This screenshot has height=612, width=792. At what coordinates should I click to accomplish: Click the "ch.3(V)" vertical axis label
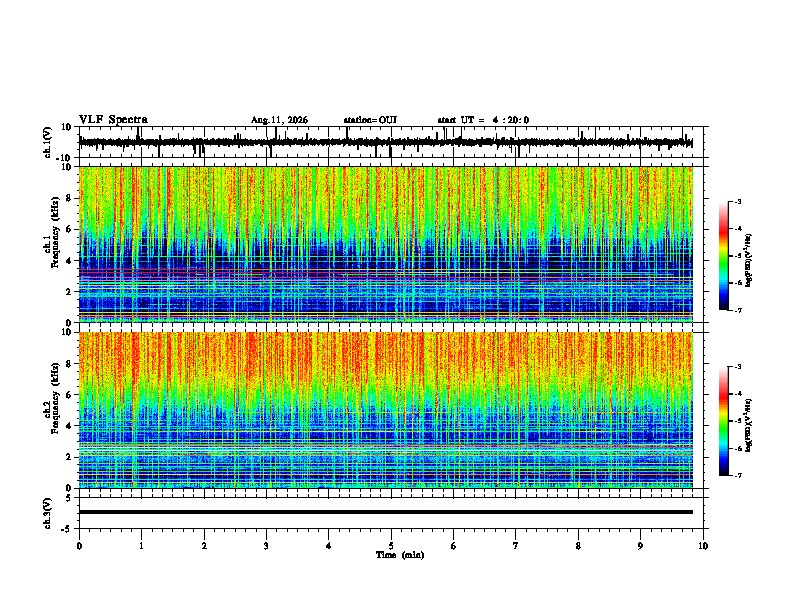pyautogui.click(x=48, y=514)
